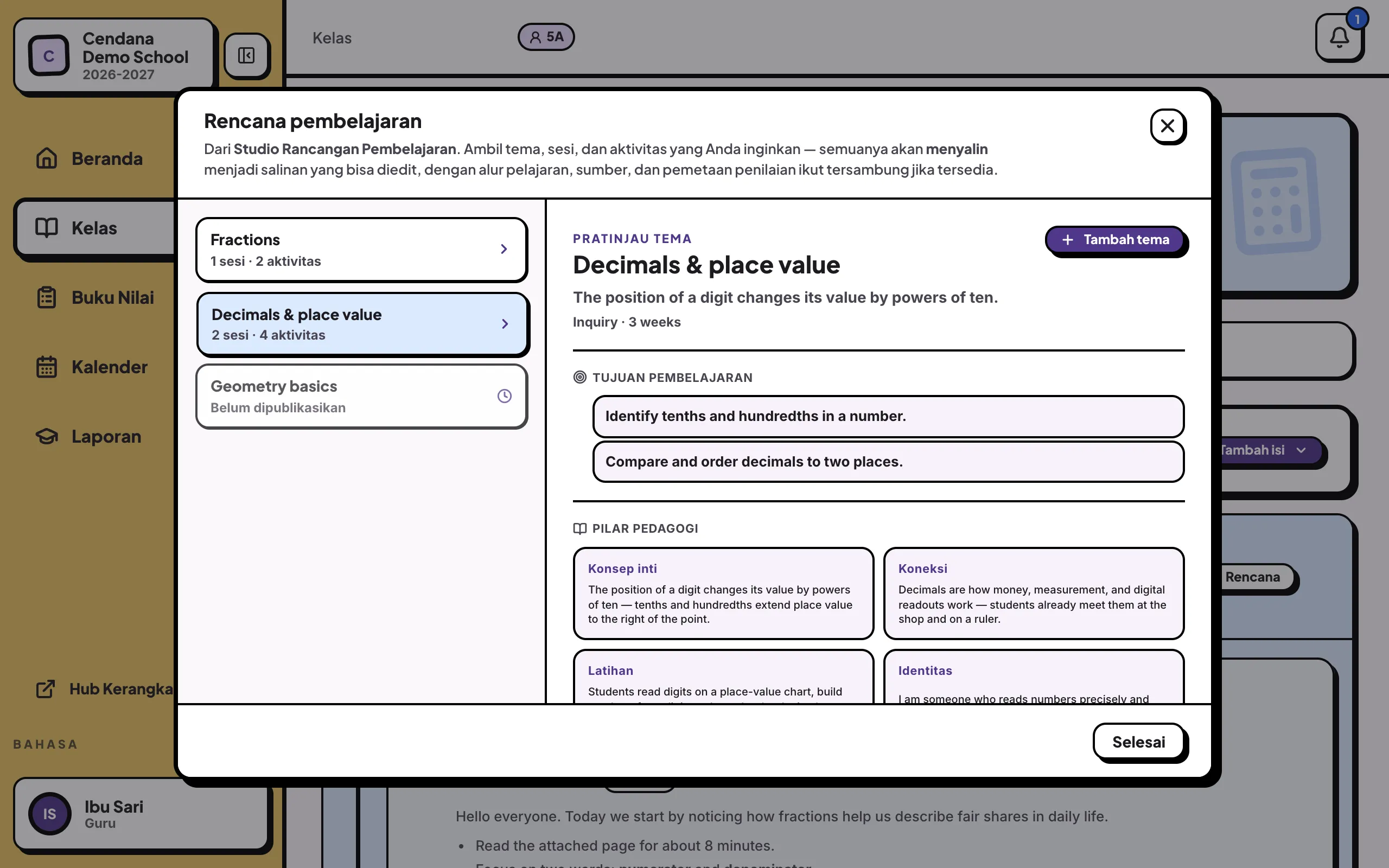1389x868 pixels.
Task: Expand the Fractions theme chevron
Action: tap(504, 248)
